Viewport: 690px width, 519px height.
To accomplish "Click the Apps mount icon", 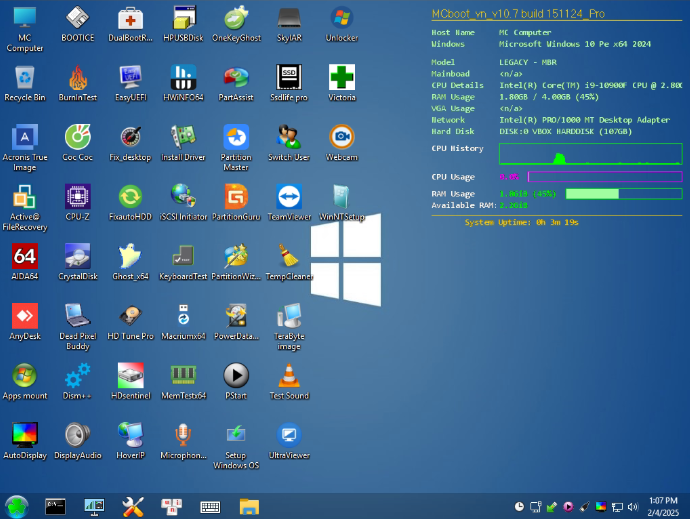I will pyautogui.click(x=25, y=382).
